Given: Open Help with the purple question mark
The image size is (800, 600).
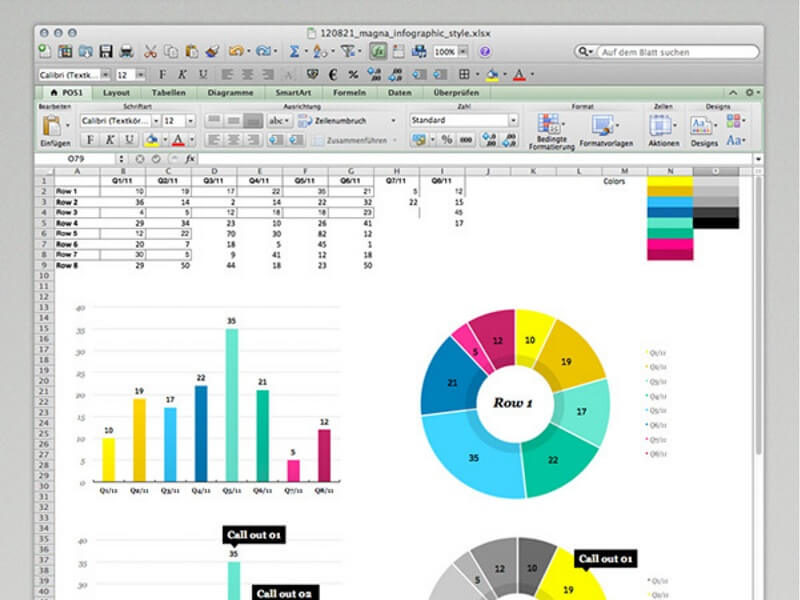Looking at the screenshot, I should (485, 52).
